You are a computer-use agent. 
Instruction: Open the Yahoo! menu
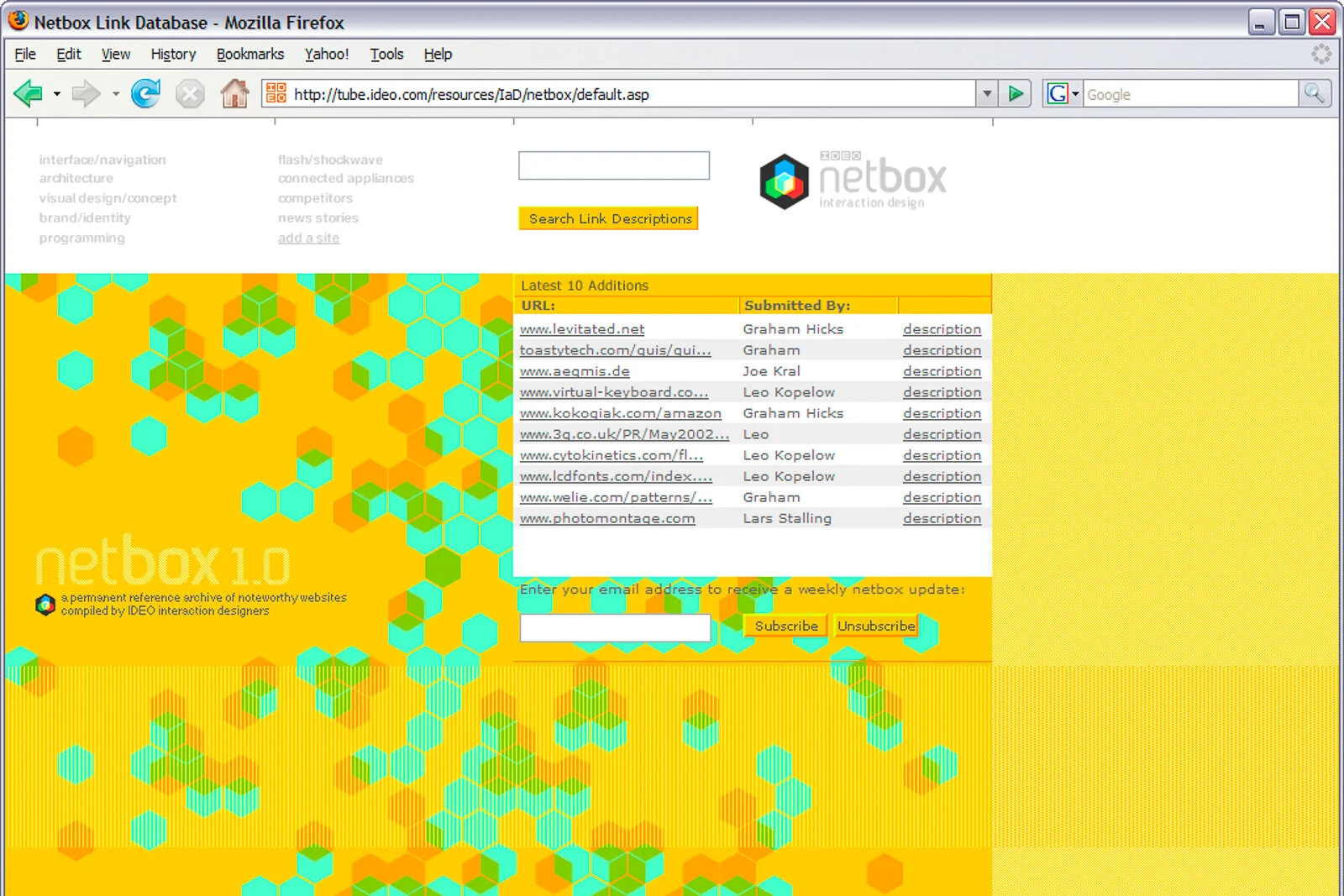click(326, 54)
